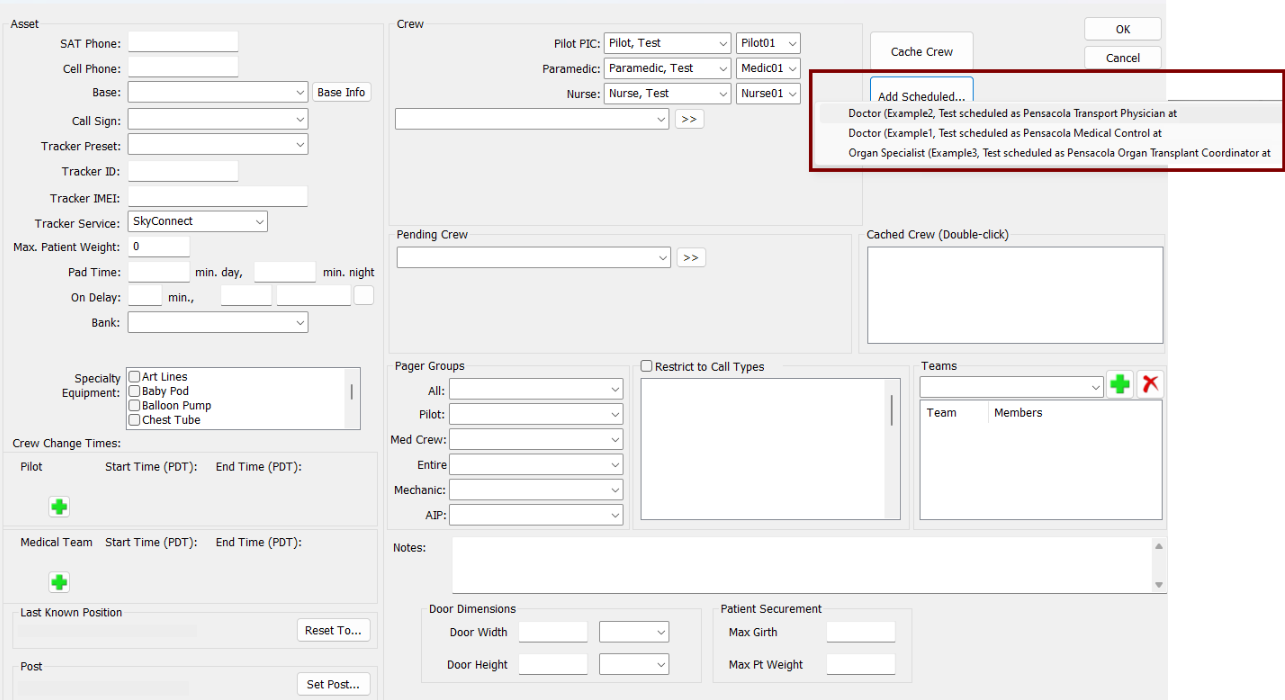Open the Medic01 role dropdown
Viewport: 1285px width, 700px height.
point(768,68)
